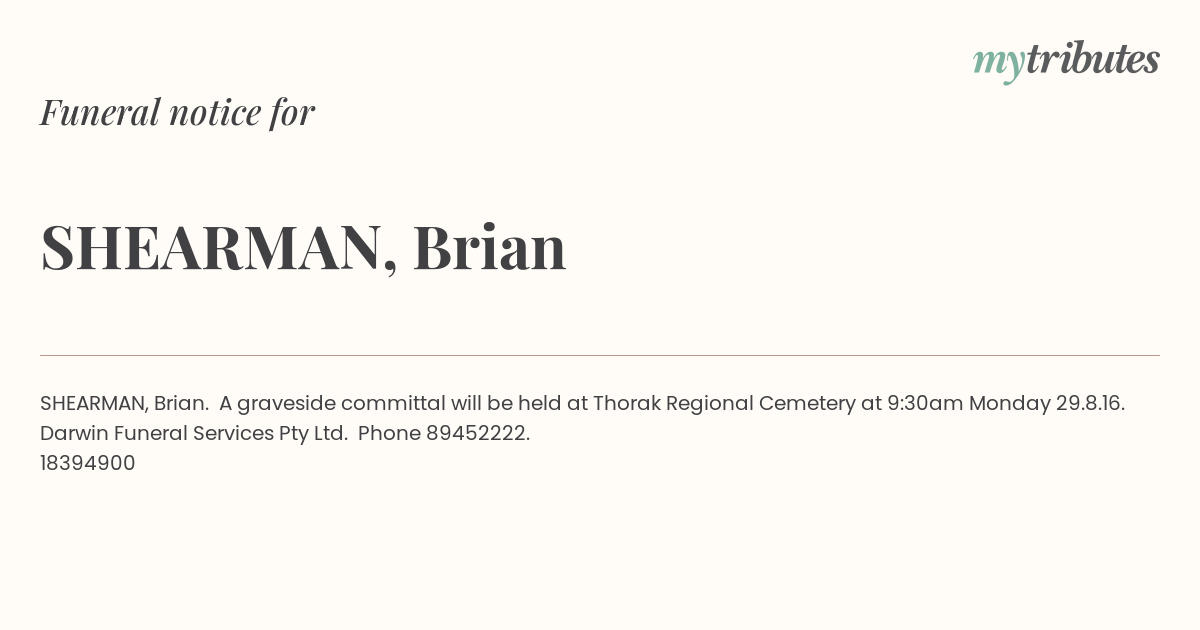Click 'SHEARMAN, Brian.' at start of notice body
Viewport: 1200px width, 630px height.
click(x=124, y=403)
